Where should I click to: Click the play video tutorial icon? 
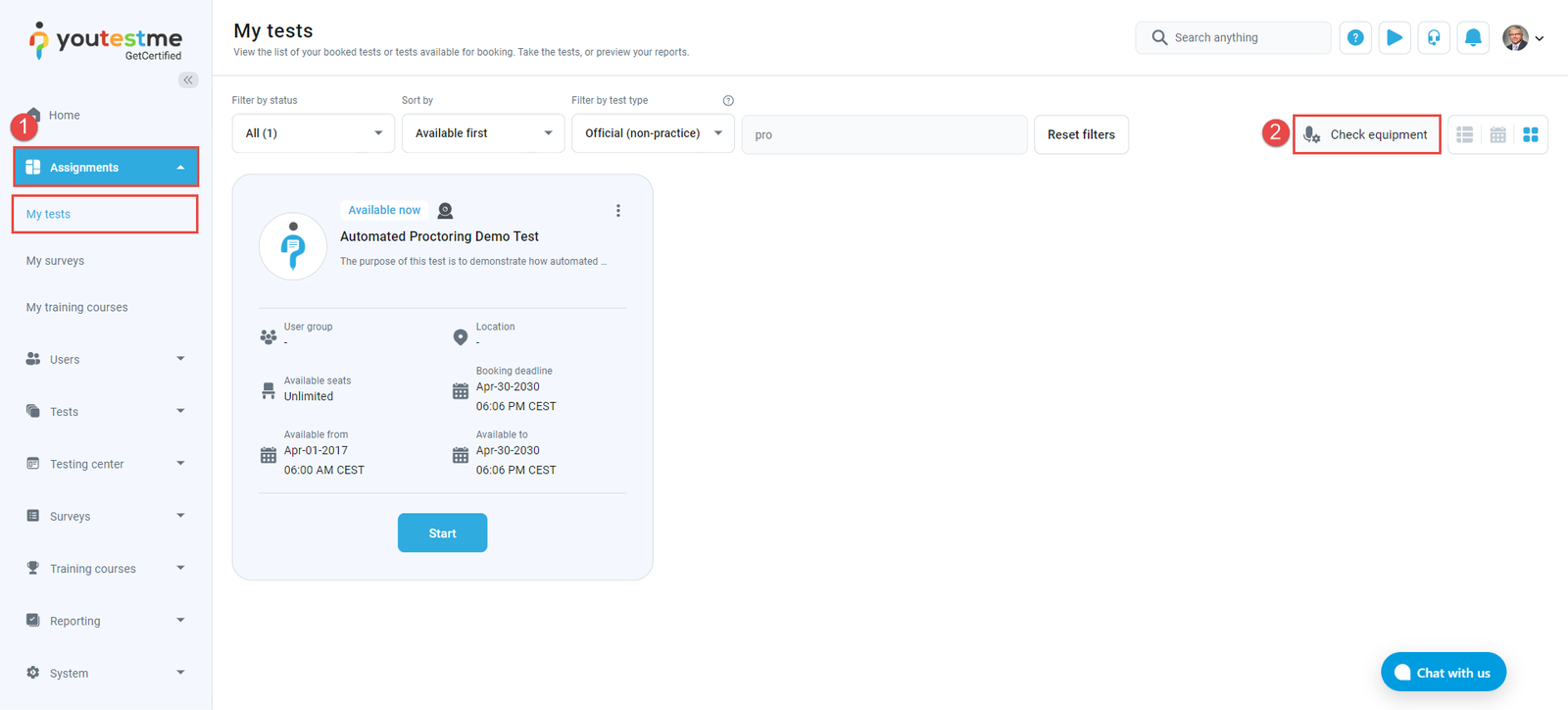1395,38
